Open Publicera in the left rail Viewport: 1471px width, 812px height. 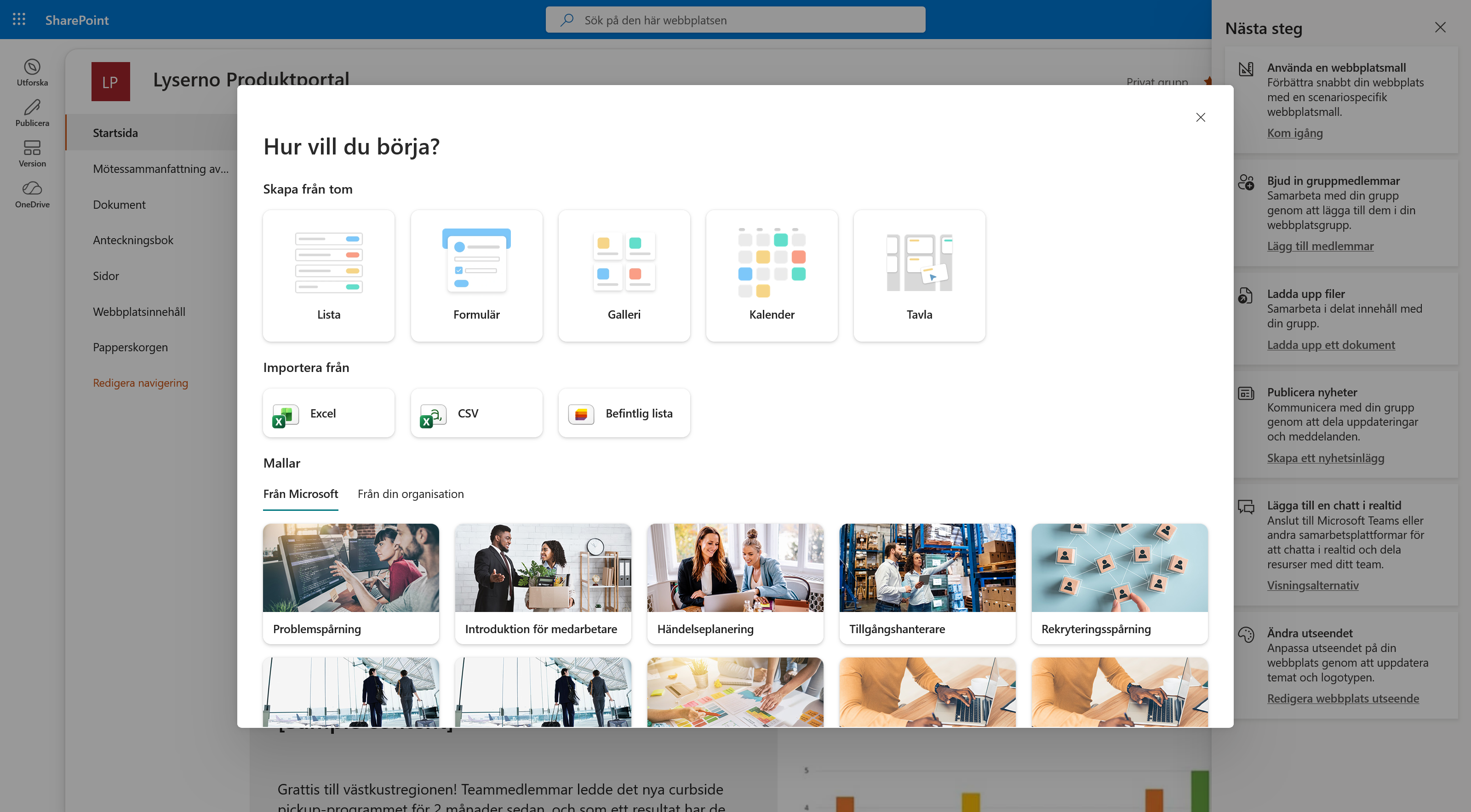(x=32, y=113)
